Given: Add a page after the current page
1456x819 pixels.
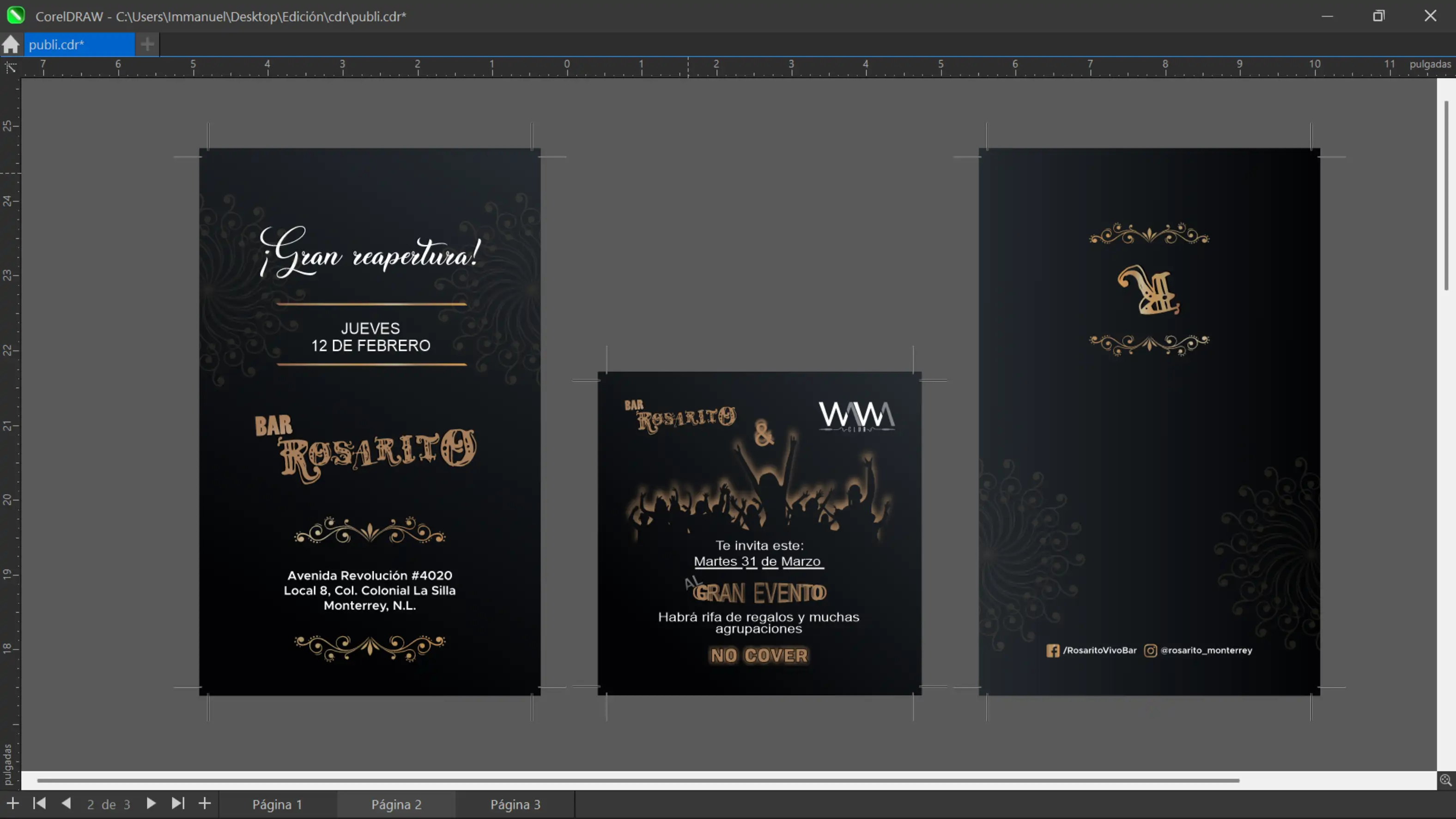Looking at the screenshot, I should pyautogui.click(x=205, y=803).
